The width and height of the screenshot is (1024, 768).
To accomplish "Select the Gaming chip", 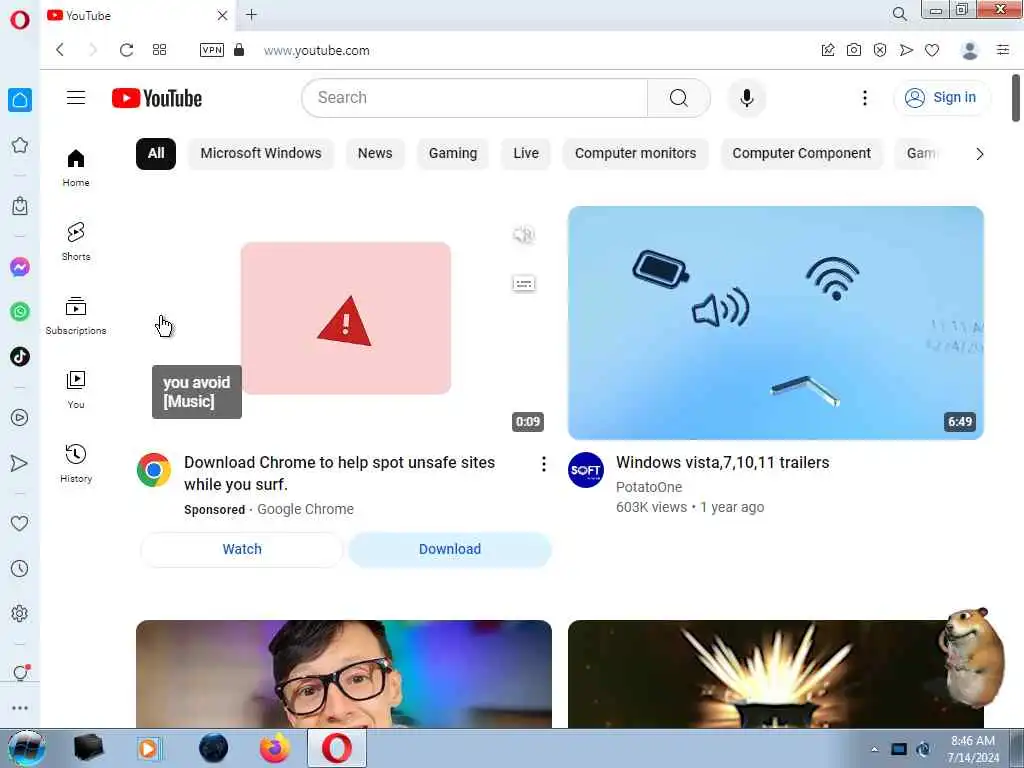I will (453, 153).
